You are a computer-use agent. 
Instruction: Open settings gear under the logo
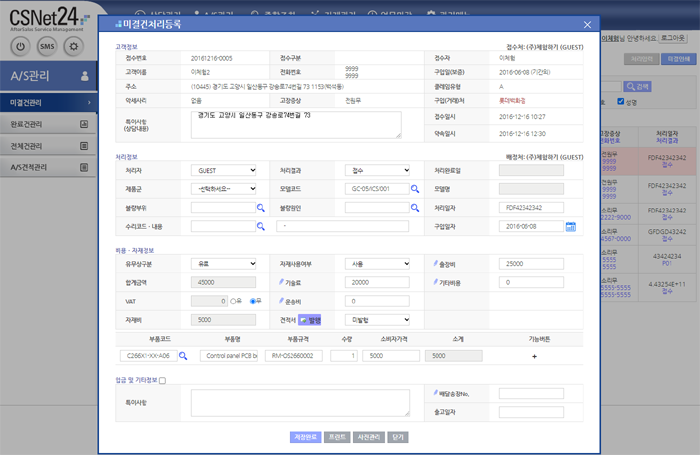click(x=74, y=46)
